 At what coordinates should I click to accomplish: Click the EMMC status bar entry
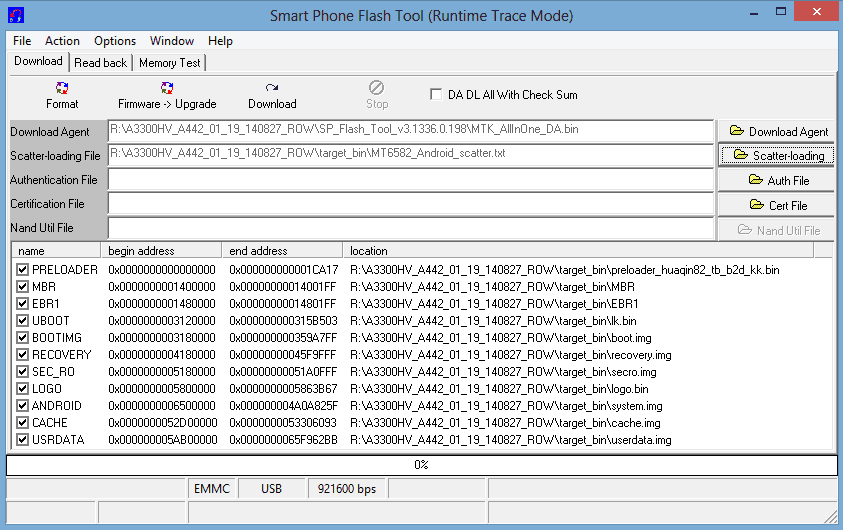(212, 489)
